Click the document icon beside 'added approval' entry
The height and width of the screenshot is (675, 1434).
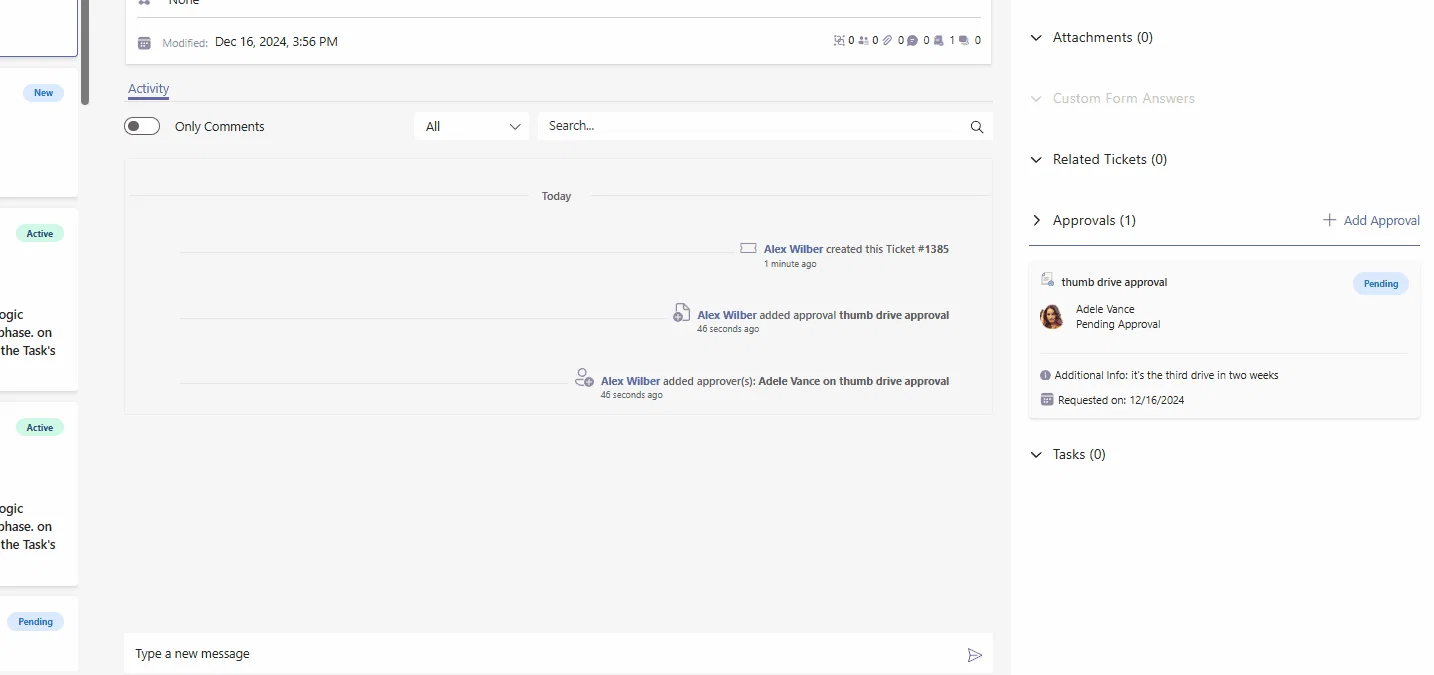681,313
